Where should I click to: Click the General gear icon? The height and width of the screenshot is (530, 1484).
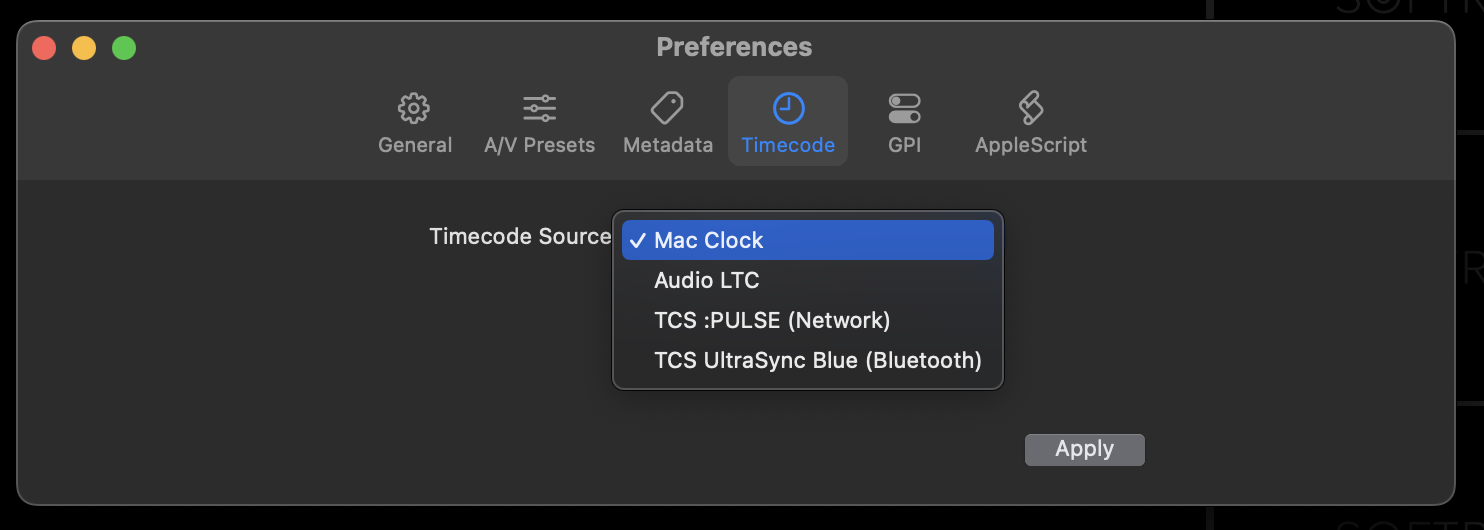414,108
